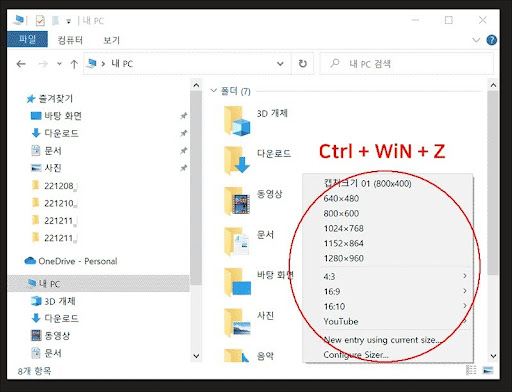Click the 문서 folder icon in main pane
Image resolution: width=512 pixels, height=392 pixels.
[237, 241]
